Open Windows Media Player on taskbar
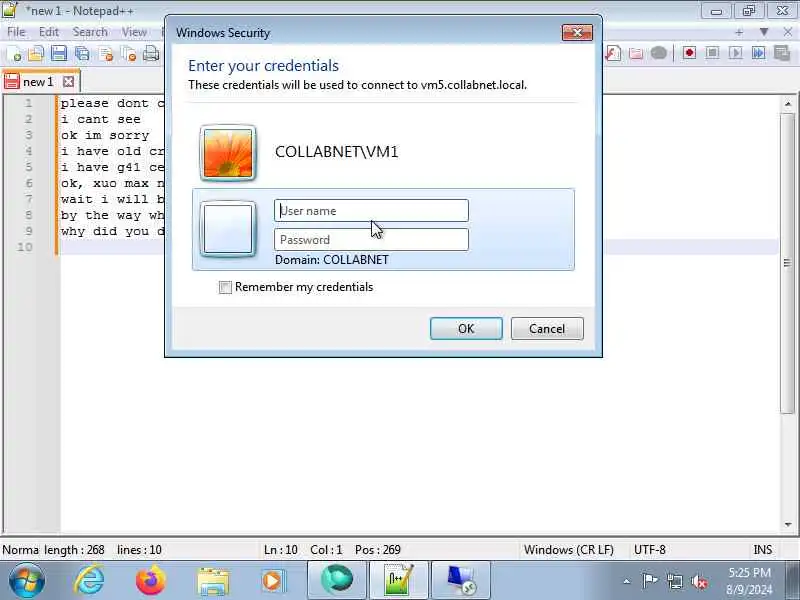Viewport: 800px width, 600px height. pos(273,581)
